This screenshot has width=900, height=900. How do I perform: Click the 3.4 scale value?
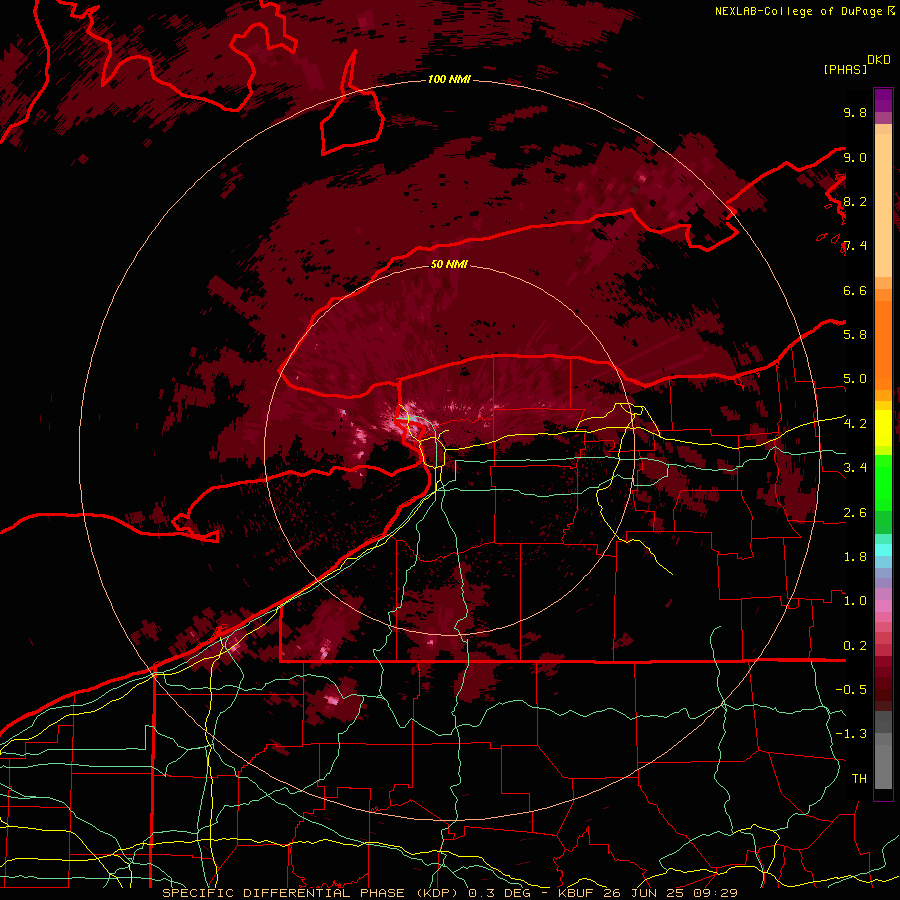click(x=855, y=468)
